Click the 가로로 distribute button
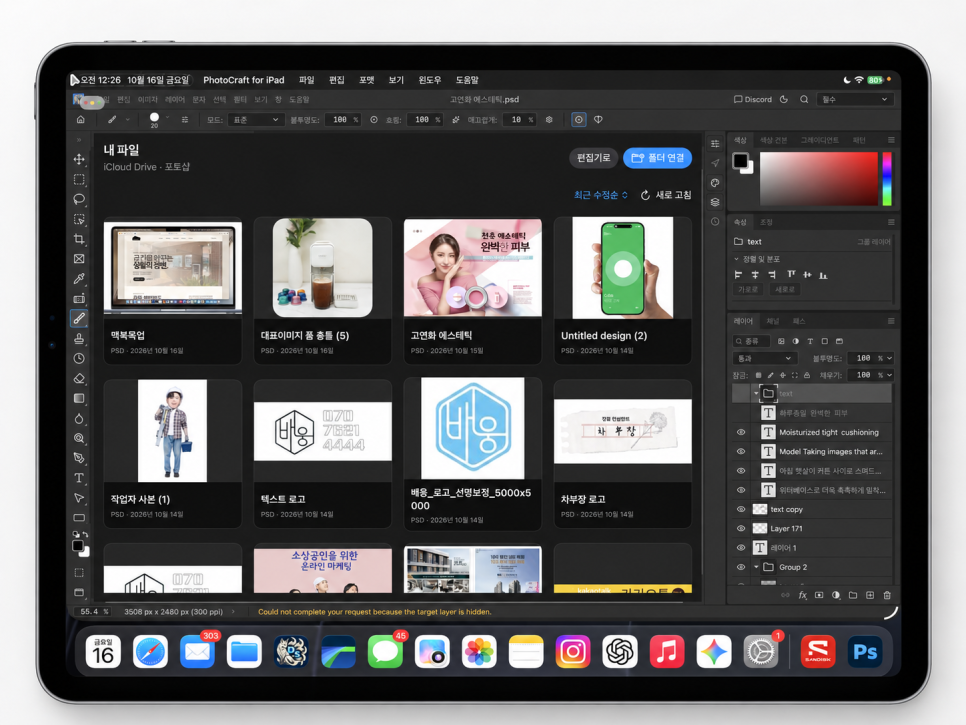Image resolution: width=966 pixels, height=725 pixels. pos(748,289)
